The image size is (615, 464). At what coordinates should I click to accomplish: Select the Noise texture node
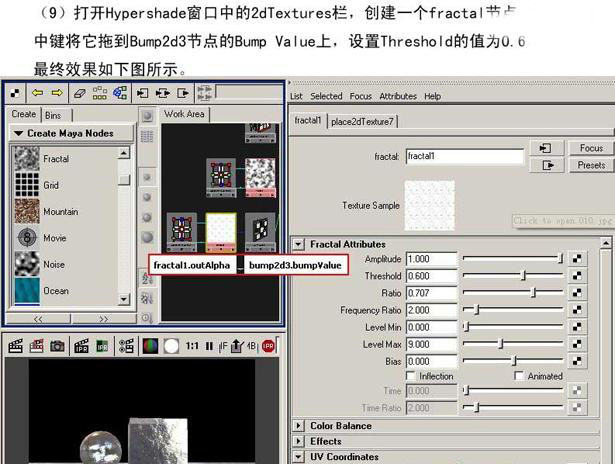pyautogui.click(x=27, y=264)
